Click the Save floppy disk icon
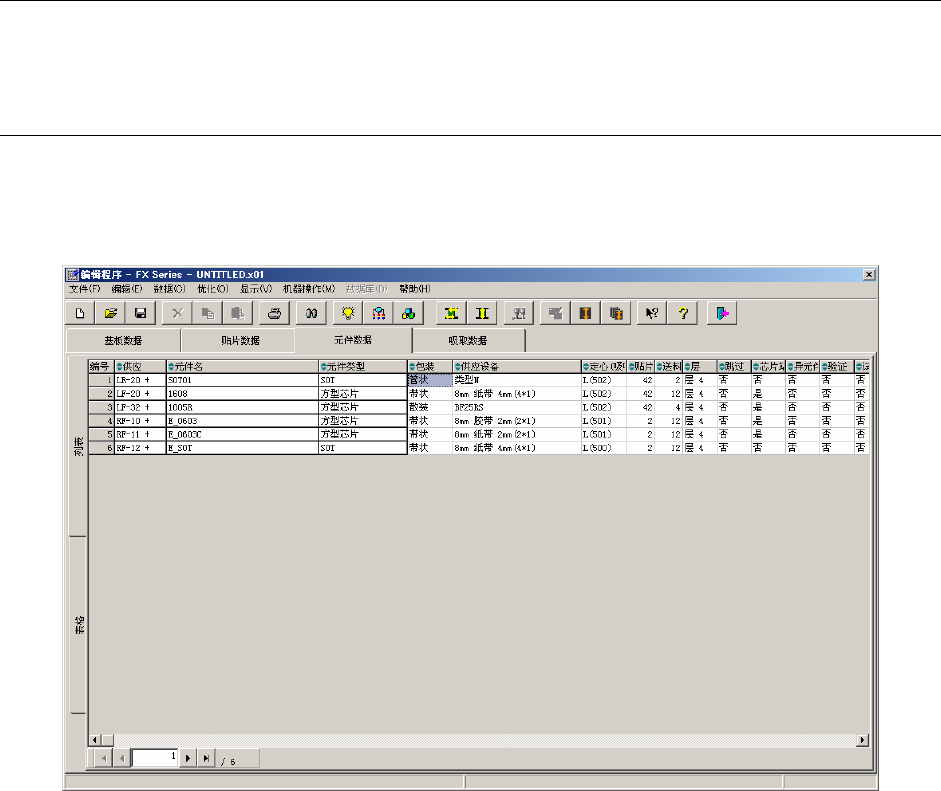This screenshot has width=941, height=791. coord(140,313)
